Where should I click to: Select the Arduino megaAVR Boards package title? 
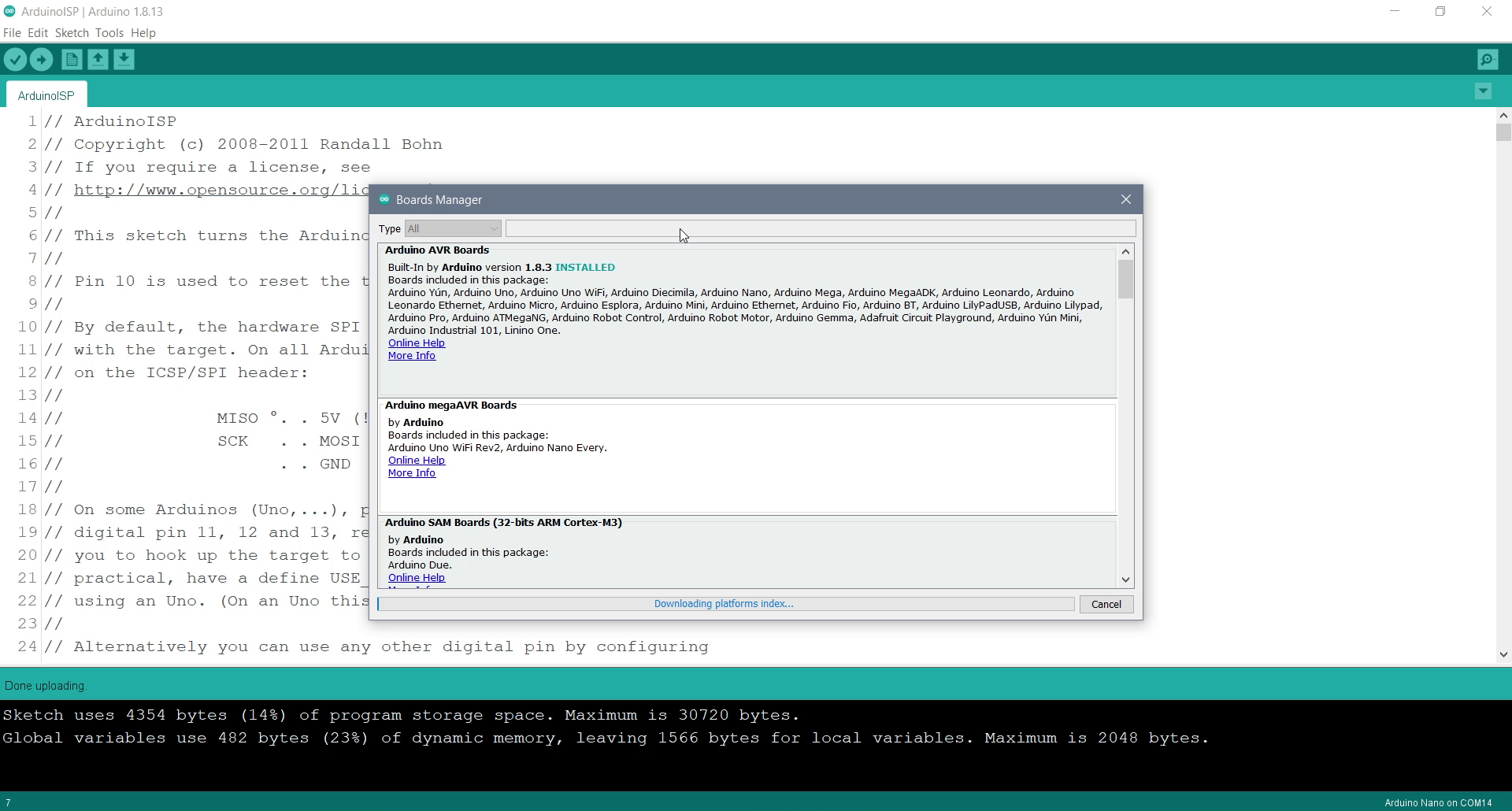tap(450, 405)
